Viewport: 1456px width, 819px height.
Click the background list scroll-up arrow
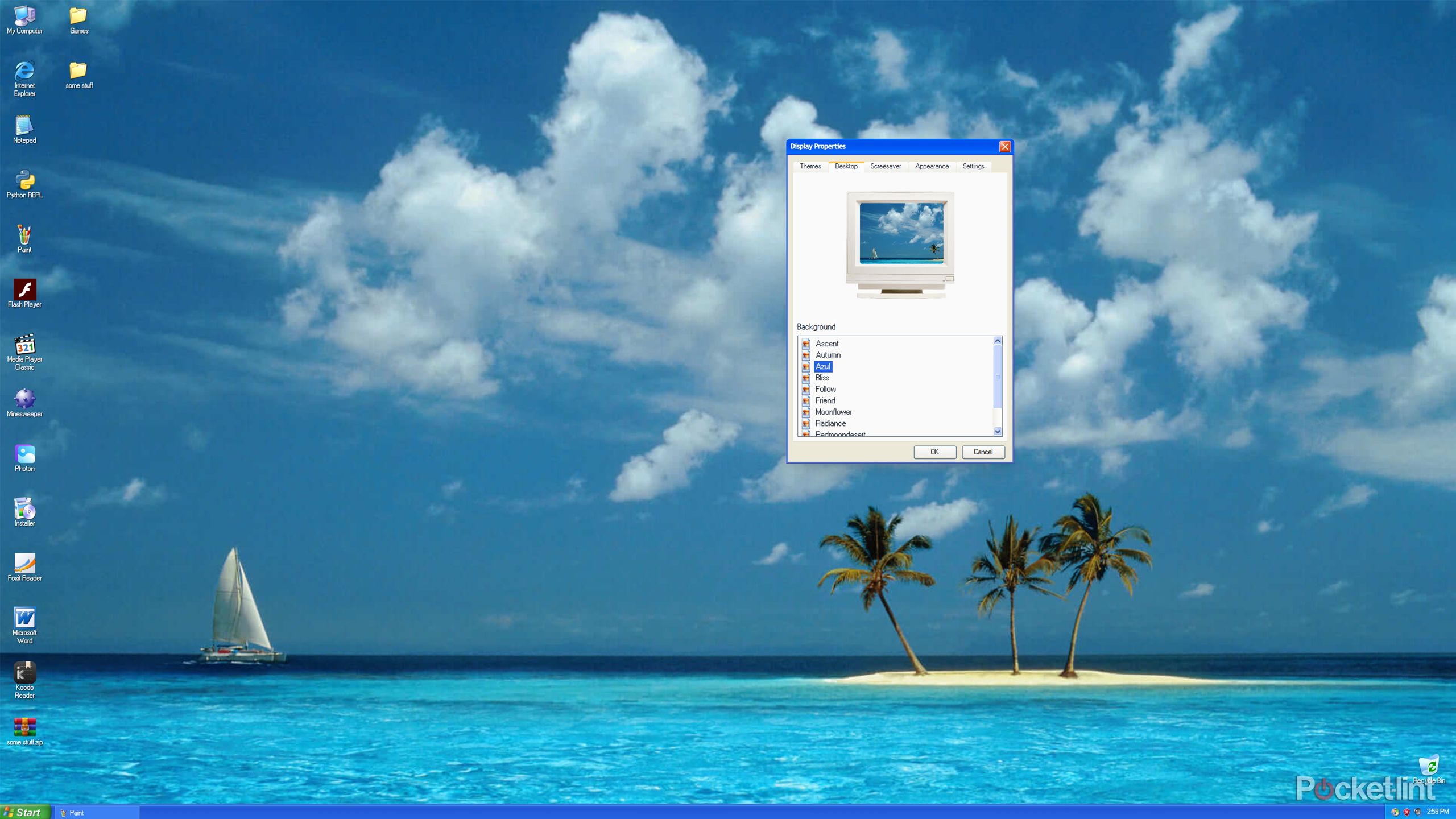pos(998,341)
